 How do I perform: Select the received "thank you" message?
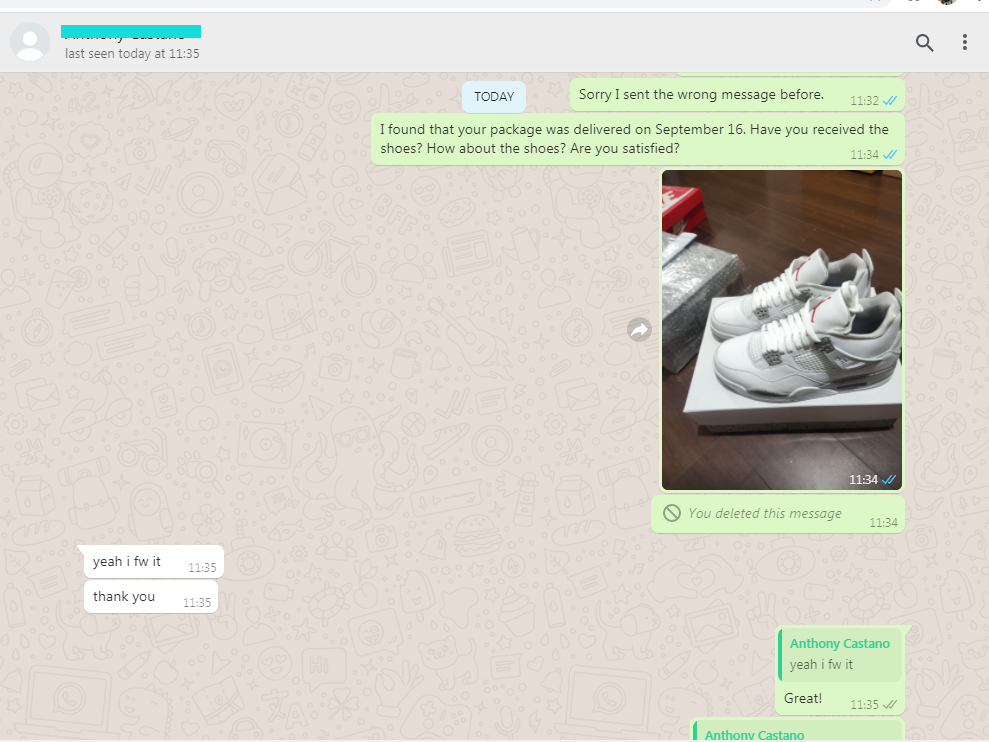point(124,597)
